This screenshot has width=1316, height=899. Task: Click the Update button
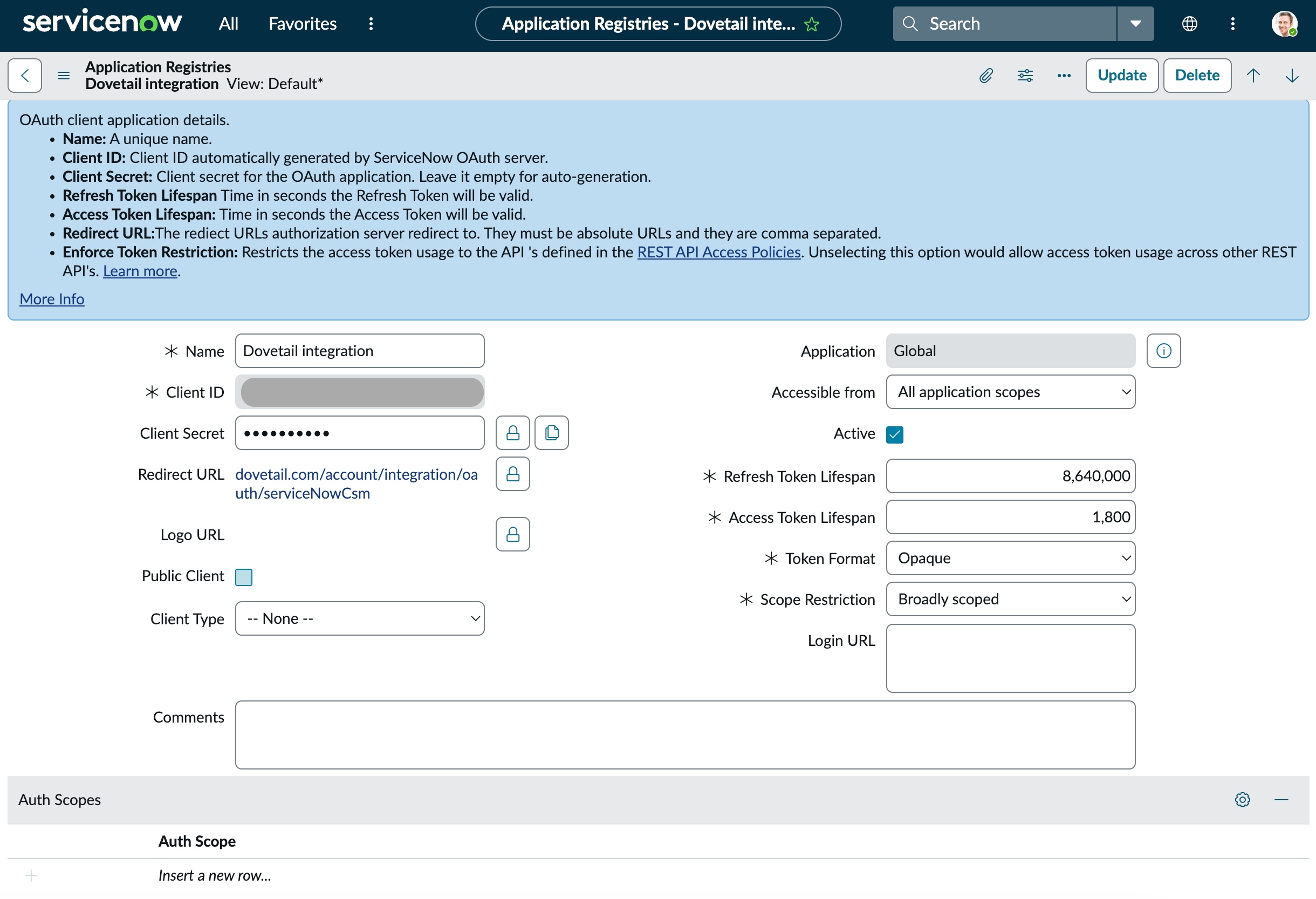click(1122, 76)
